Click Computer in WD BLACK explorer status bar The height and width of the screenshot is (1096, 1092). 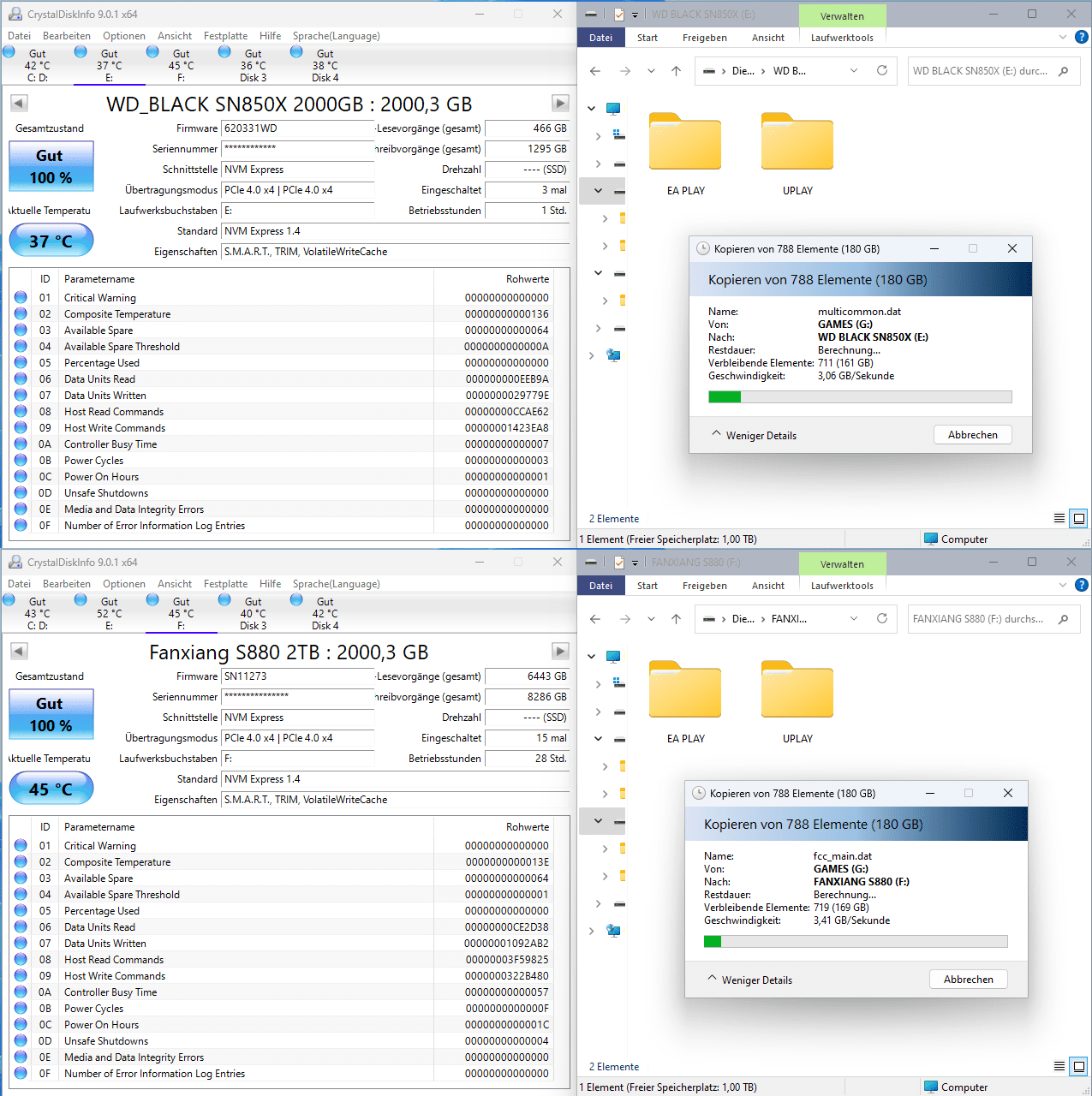click(956, 539)
